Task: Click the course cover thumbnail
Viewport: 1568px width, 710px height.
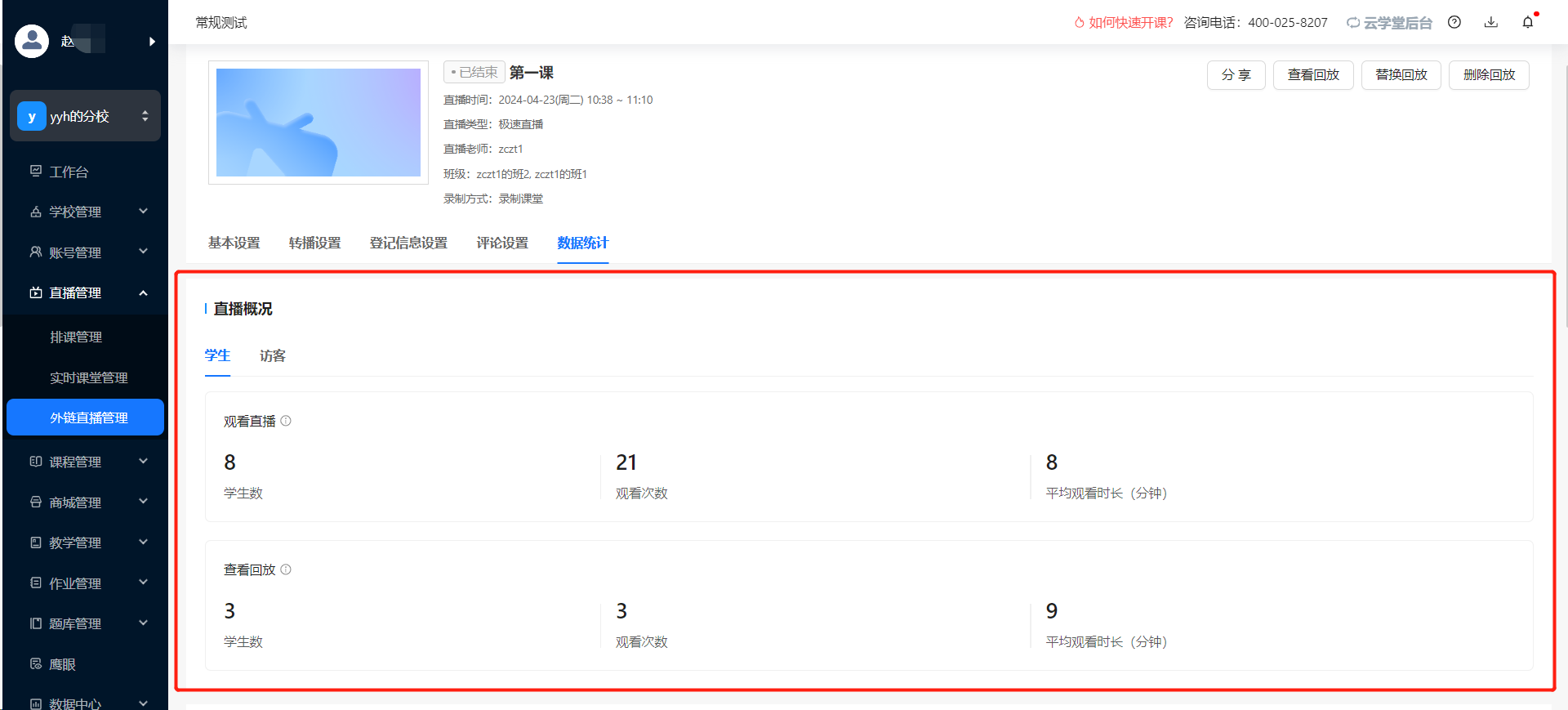Action: click(318, 123)
